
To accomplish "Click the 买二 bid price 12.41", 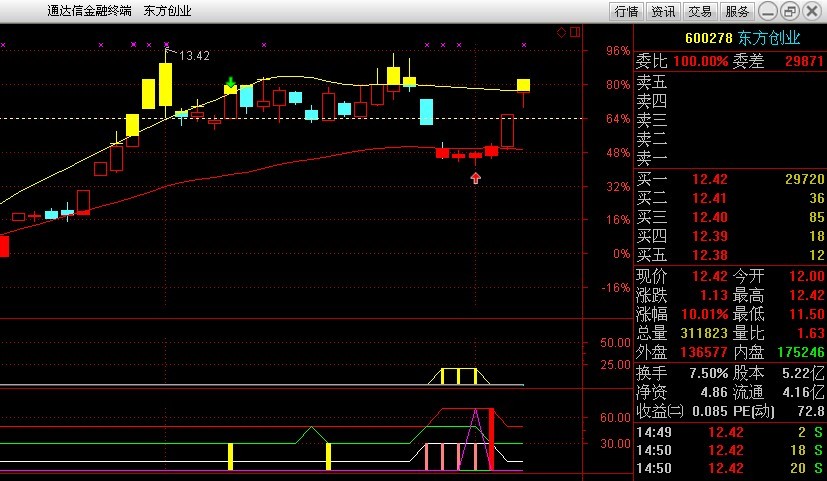I will 709,198.
